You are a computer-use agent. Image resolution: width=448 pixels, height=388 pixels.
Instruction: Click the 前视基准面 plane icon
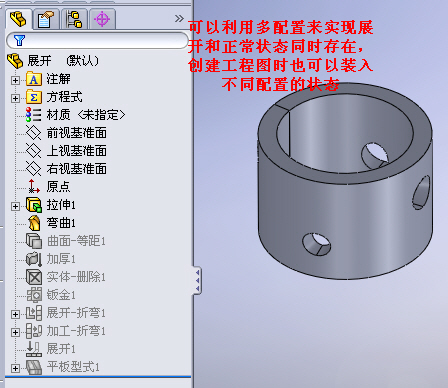pyautogui.click(x=33, y=133)
